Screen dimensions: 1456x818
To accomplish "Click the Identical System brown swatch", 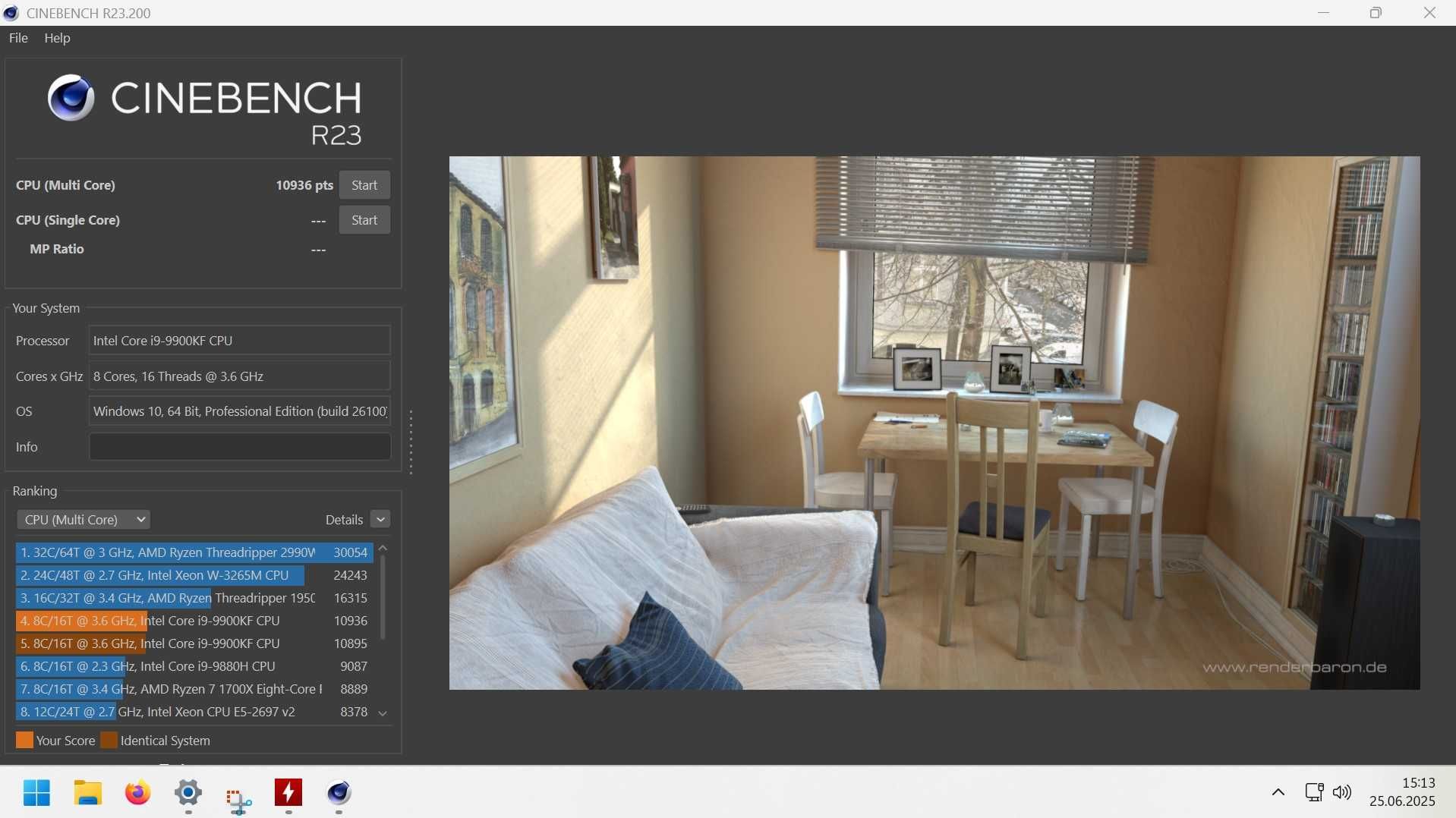I will [x=109, y=741].
